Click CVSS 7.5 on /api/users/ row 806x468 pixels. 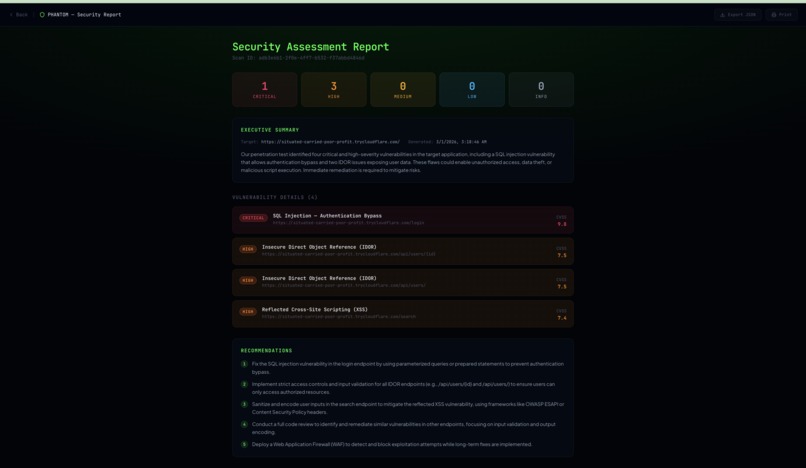pyautogui.click(x=562, y=287)
